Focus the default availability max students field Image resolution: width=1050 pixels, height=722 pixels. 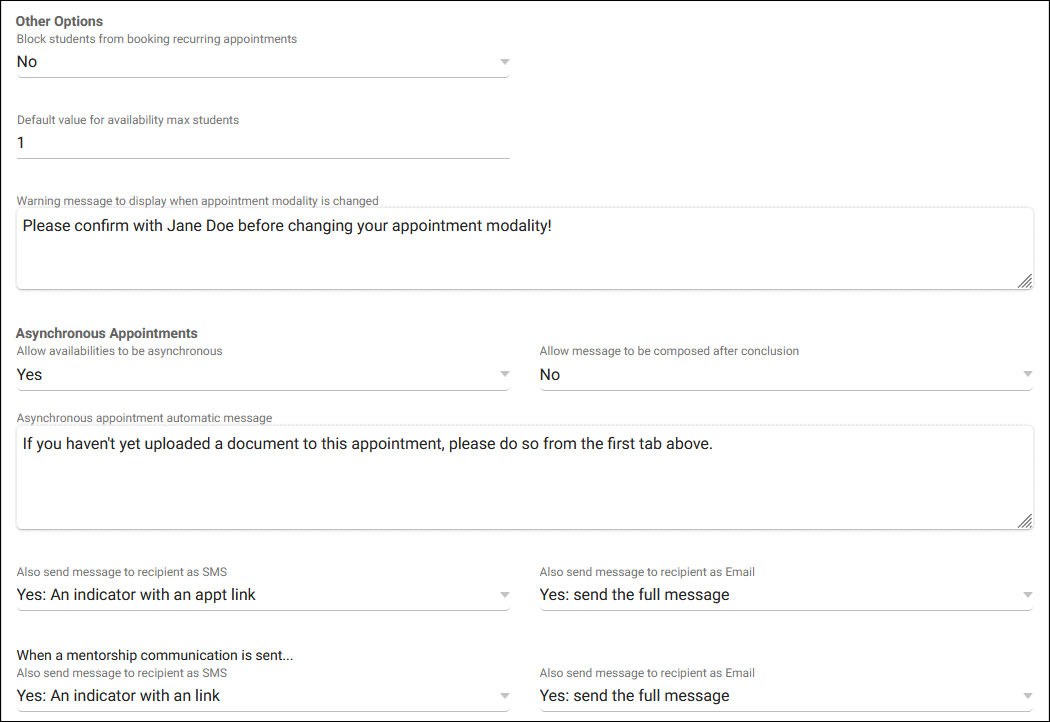click(x=262, y=143)
